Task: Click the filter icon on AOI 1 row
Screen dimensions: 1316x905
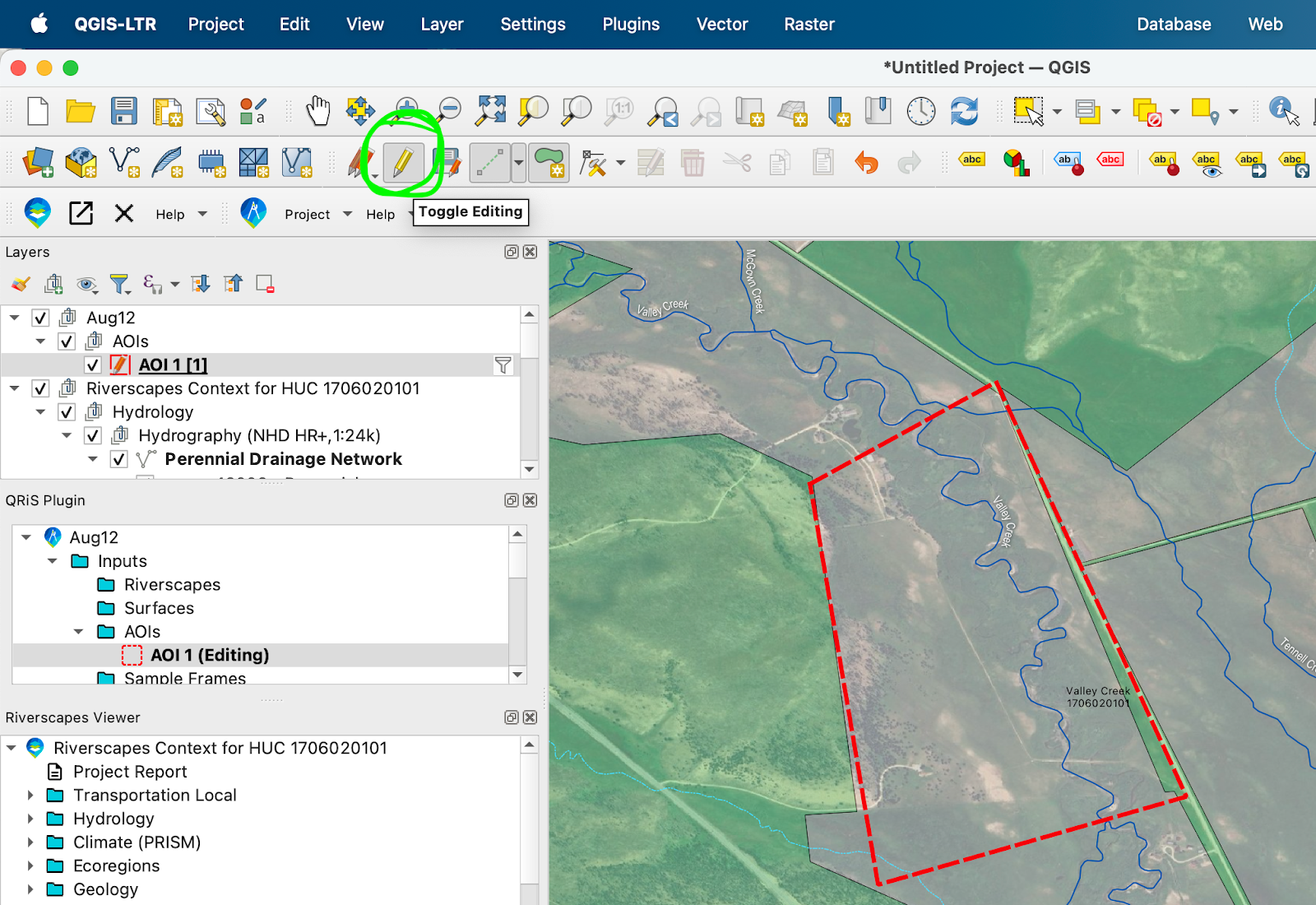Action: point(503,365)
